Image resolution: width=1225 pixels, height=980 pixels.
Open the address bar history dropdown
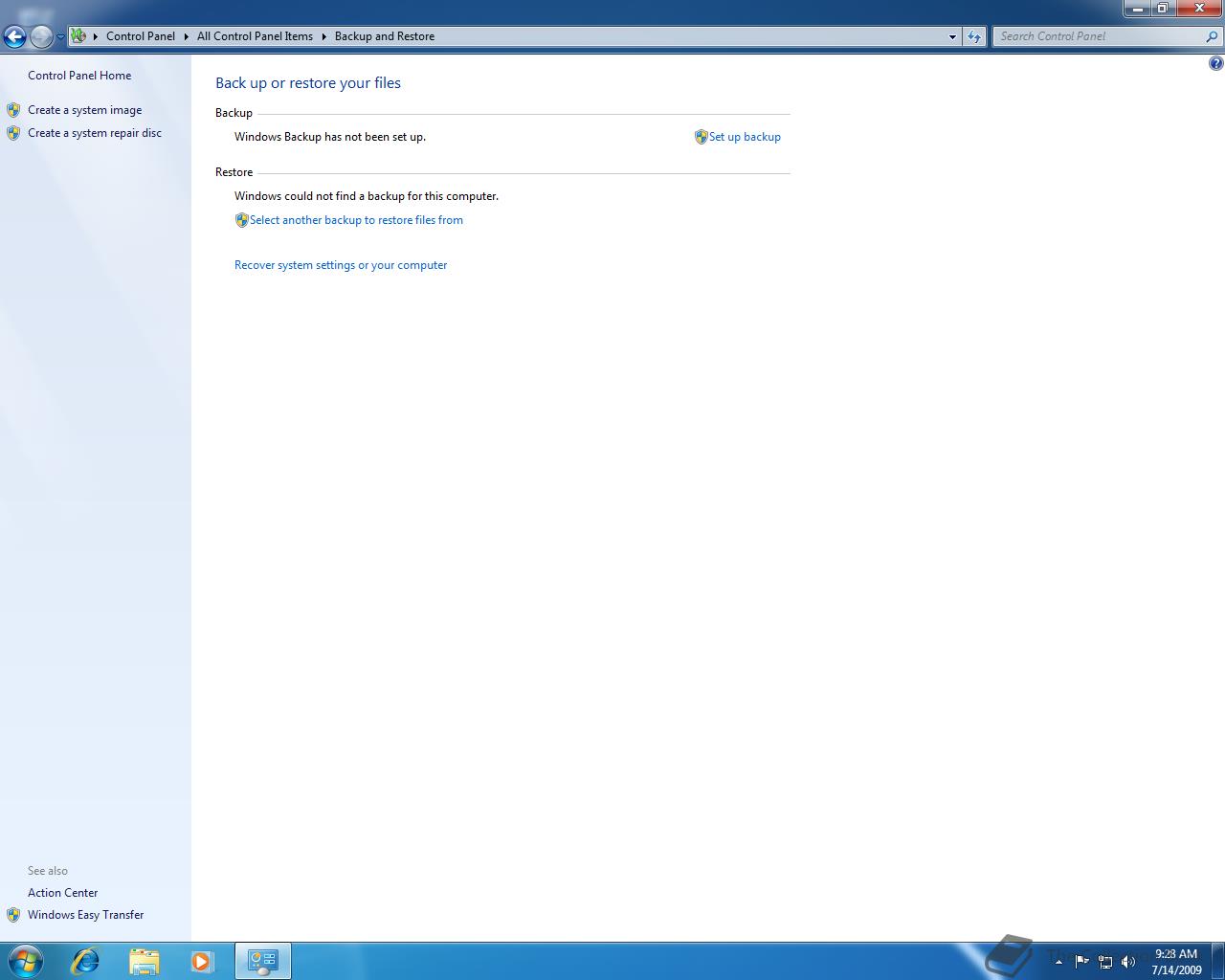point(952,36)
